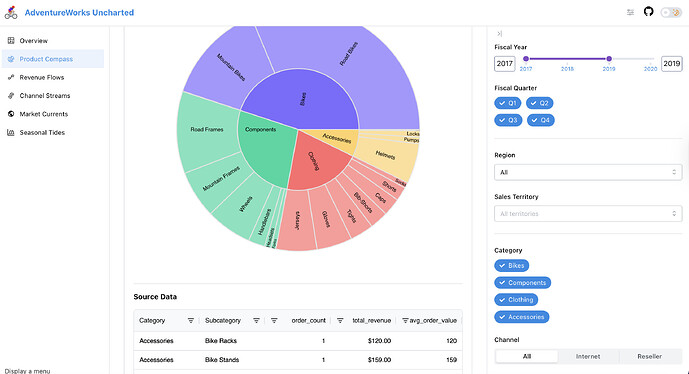Screen dimensions: 689x374
Task: Sort by the Subcategory column header
Action: [x=223, y=321]
